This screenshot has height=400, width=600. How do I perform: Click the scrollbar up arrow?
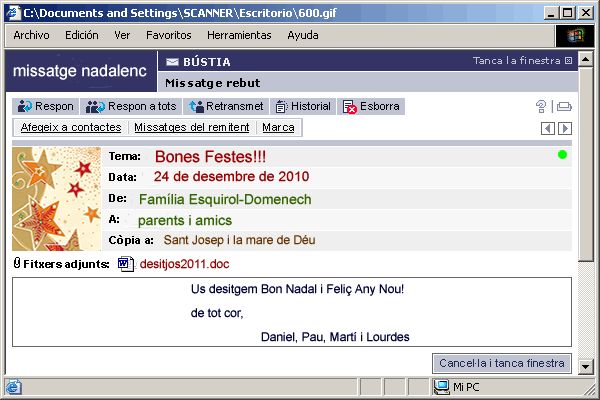click(585, 59)
